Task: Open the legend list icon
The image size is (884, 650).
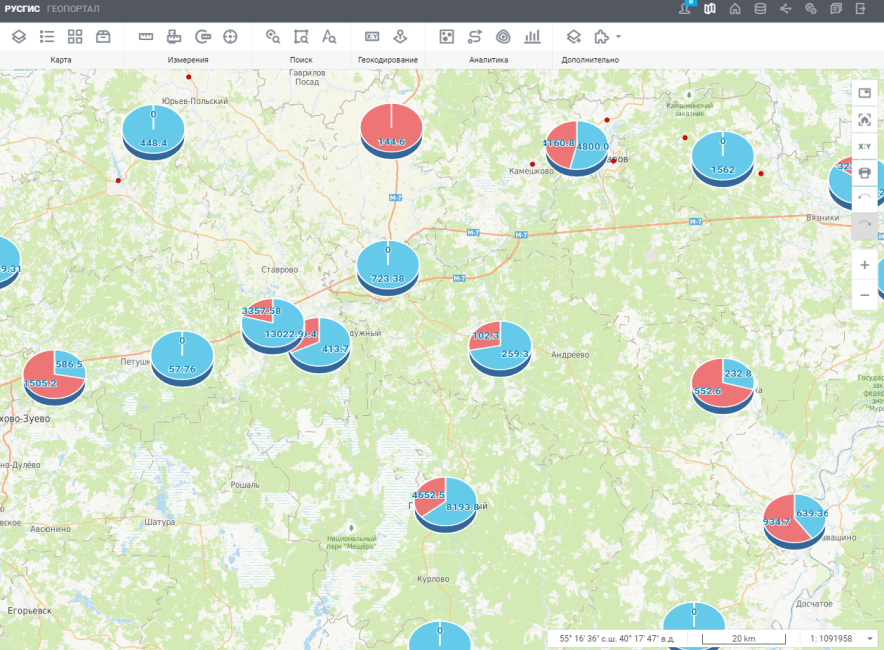Action: 47,37
